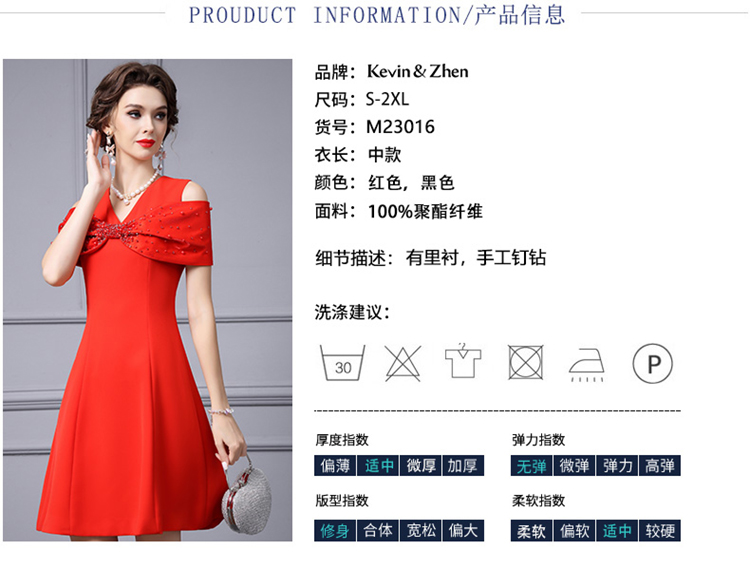Choose the 高弹 elasticity option

point(660,465)
